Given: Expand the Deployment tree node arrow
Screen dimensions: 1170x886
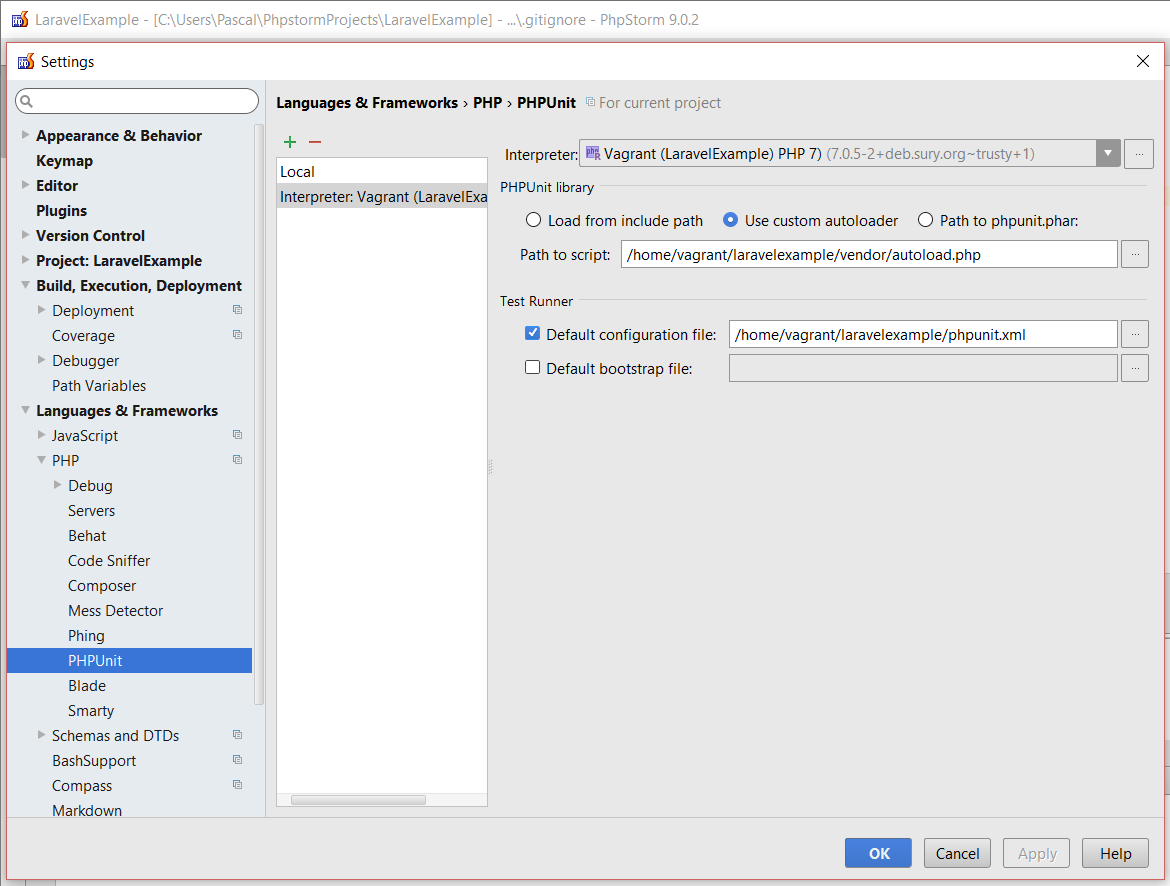Looking at the screenshot, I should (x=42, y=310).
